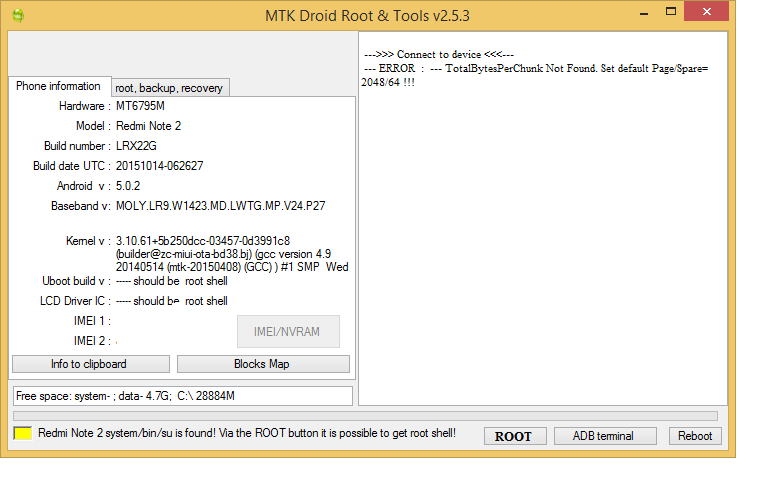
Task: Click the yellow status indicator square
Action: tap(23, 433)
